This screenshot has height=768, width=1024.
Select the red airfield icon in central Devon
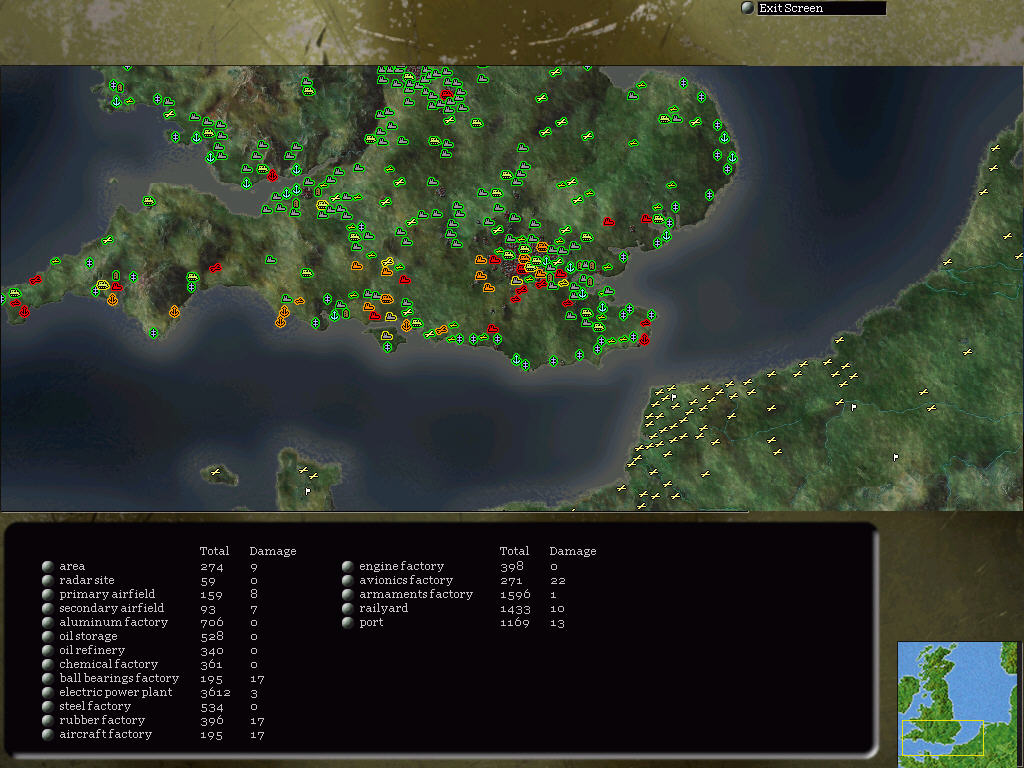[x=215, y=267]
